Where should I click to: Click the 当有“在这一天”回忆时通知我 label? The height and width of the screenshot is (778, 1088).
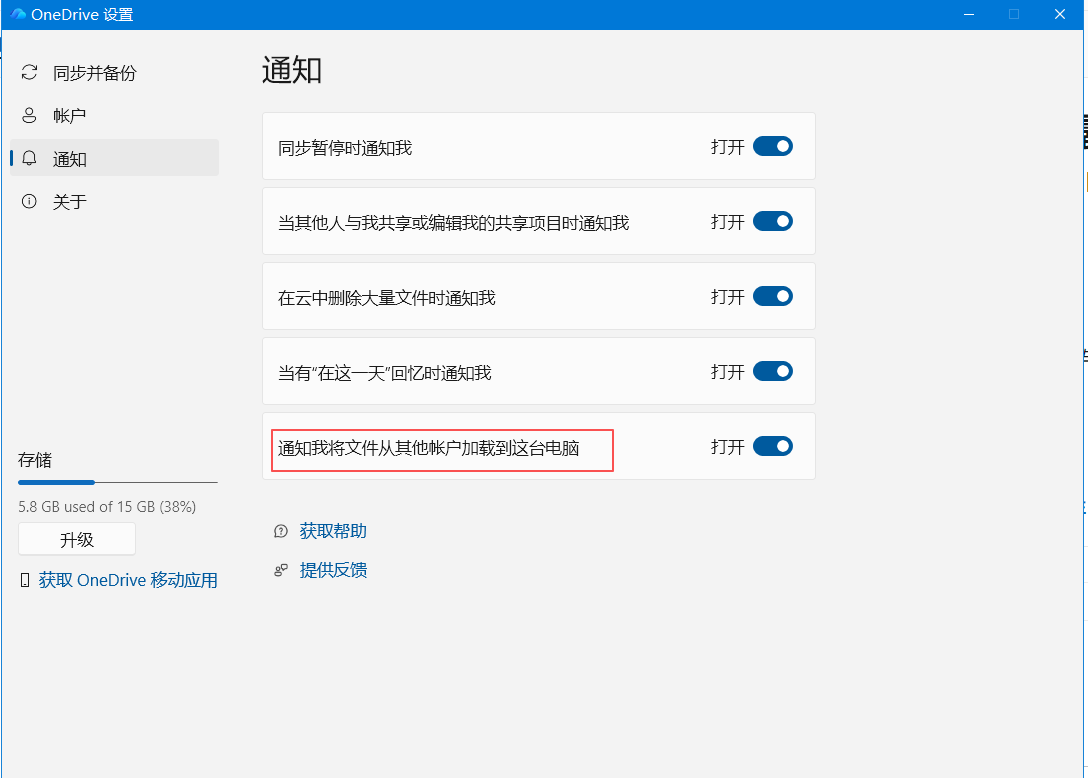click(x=384, y=373)
